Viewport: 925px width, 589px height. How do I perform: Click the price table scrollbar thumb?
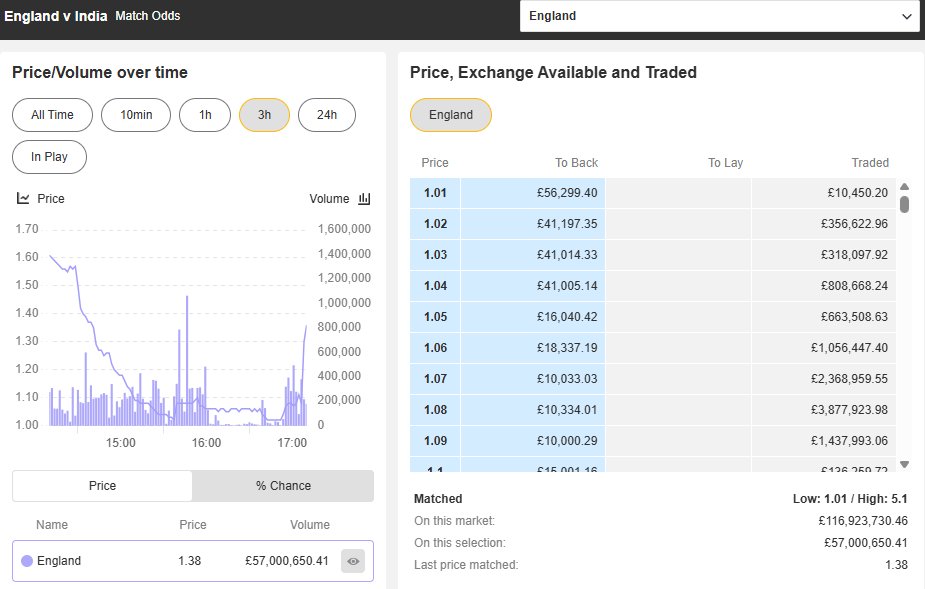coord(904,204)
